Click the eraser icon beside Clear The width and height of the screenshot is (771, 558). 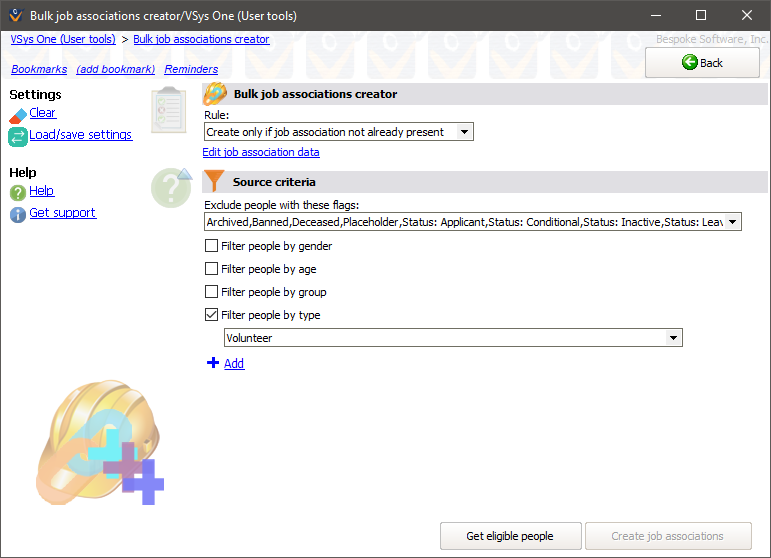(17, 115)
